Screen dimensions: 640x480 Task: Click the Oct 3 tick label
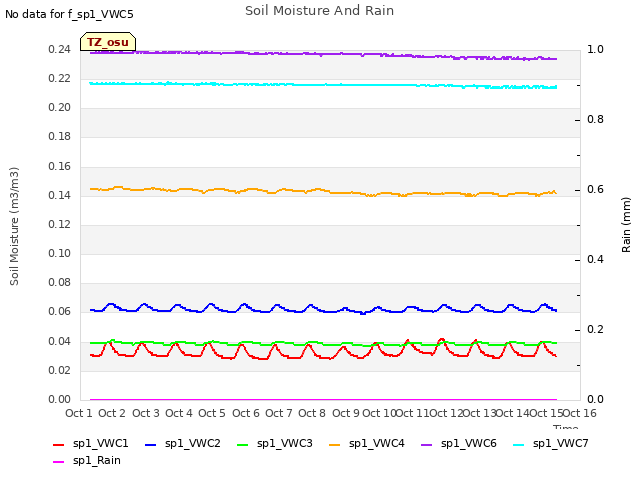point(146,413)
